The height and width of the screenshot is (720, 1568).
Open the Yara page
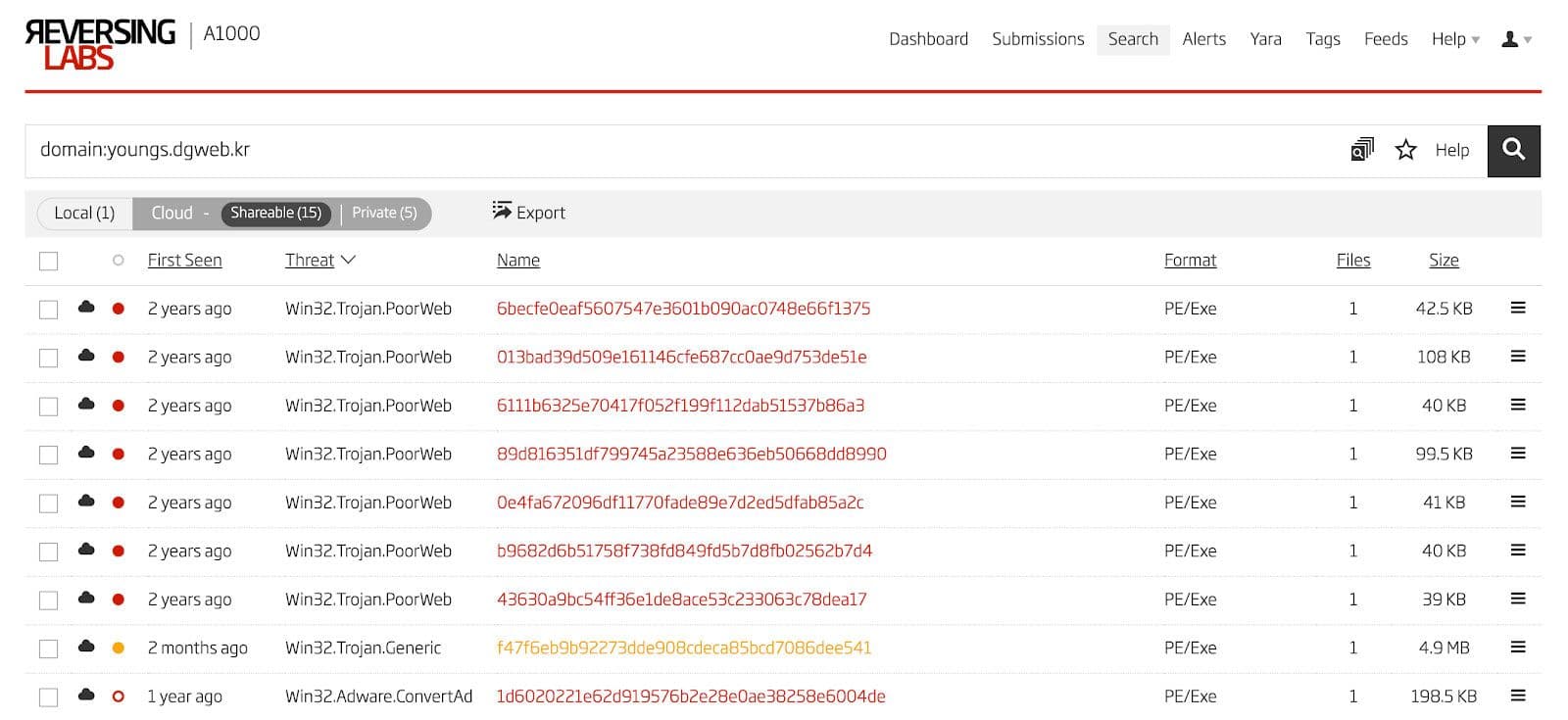click(1265, 39)
